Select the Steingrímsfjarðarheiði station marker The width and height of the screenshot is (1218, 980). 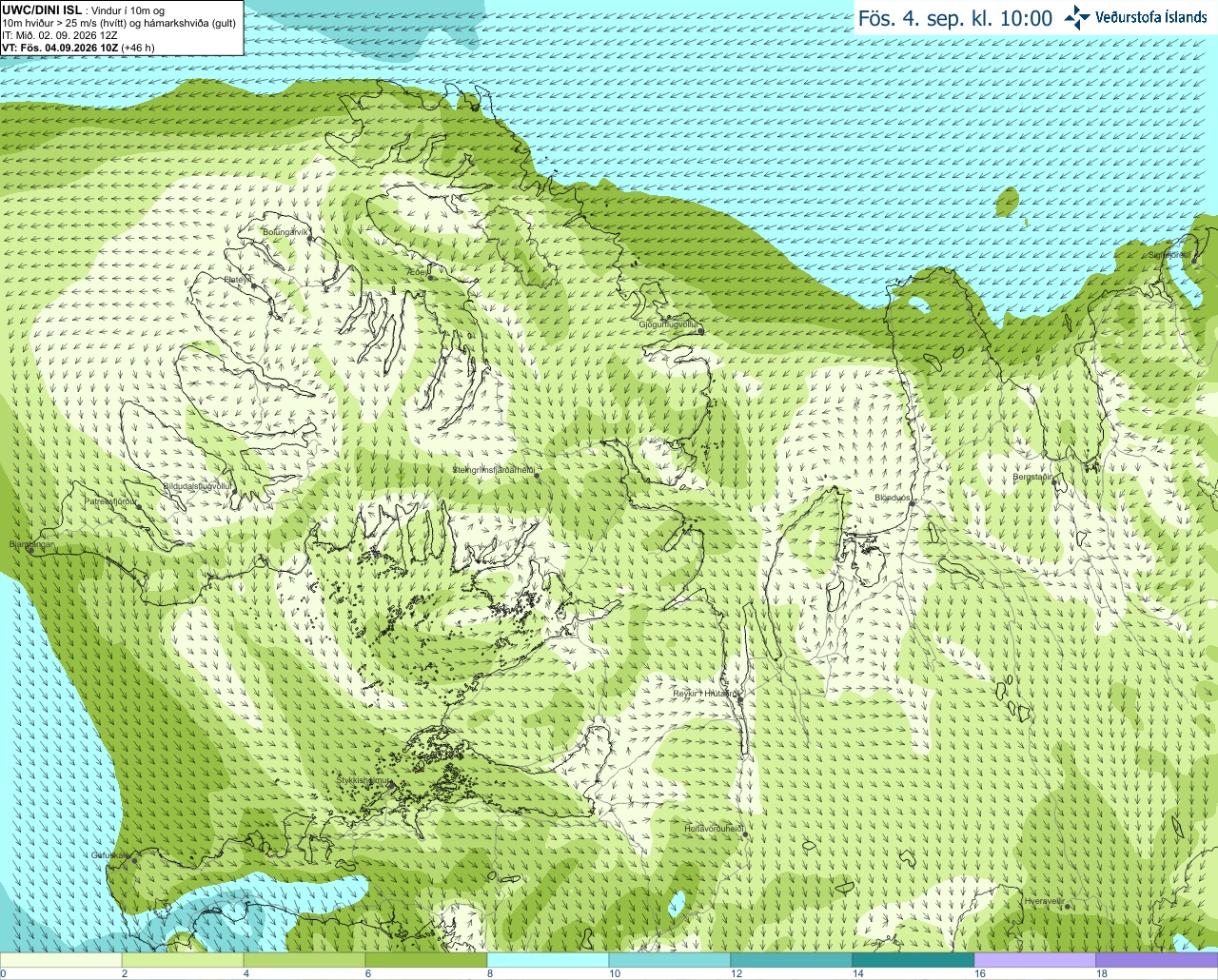tap(538, 476)
